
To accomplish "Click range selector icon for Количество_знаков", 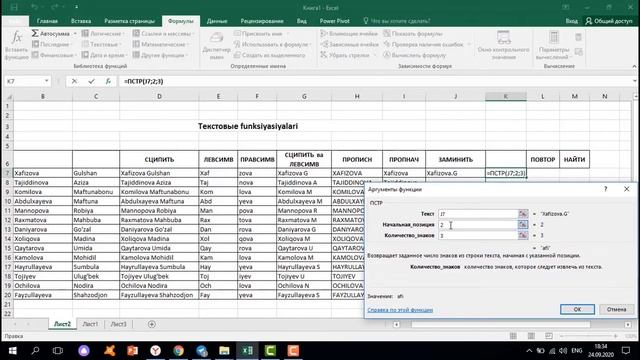I will (523, 236).
